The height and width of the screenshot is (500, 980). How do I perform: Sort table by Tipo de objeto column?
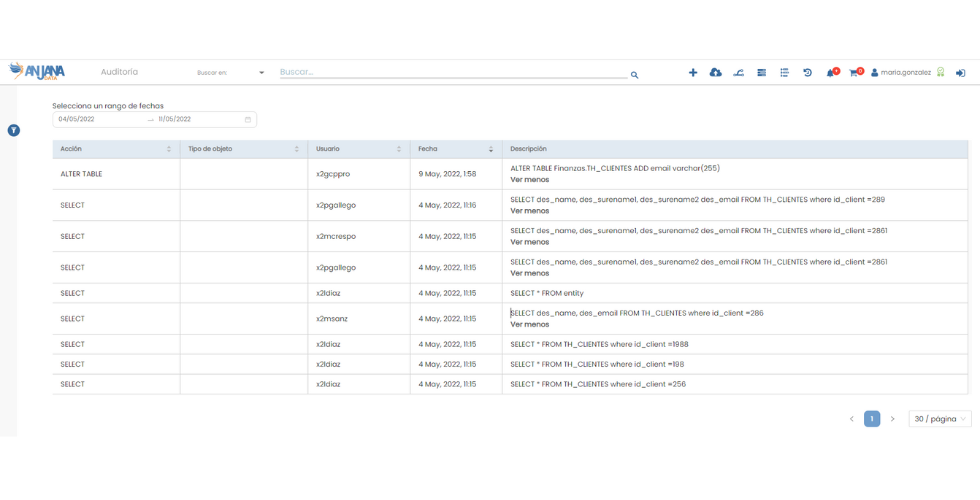coord(296,149)
